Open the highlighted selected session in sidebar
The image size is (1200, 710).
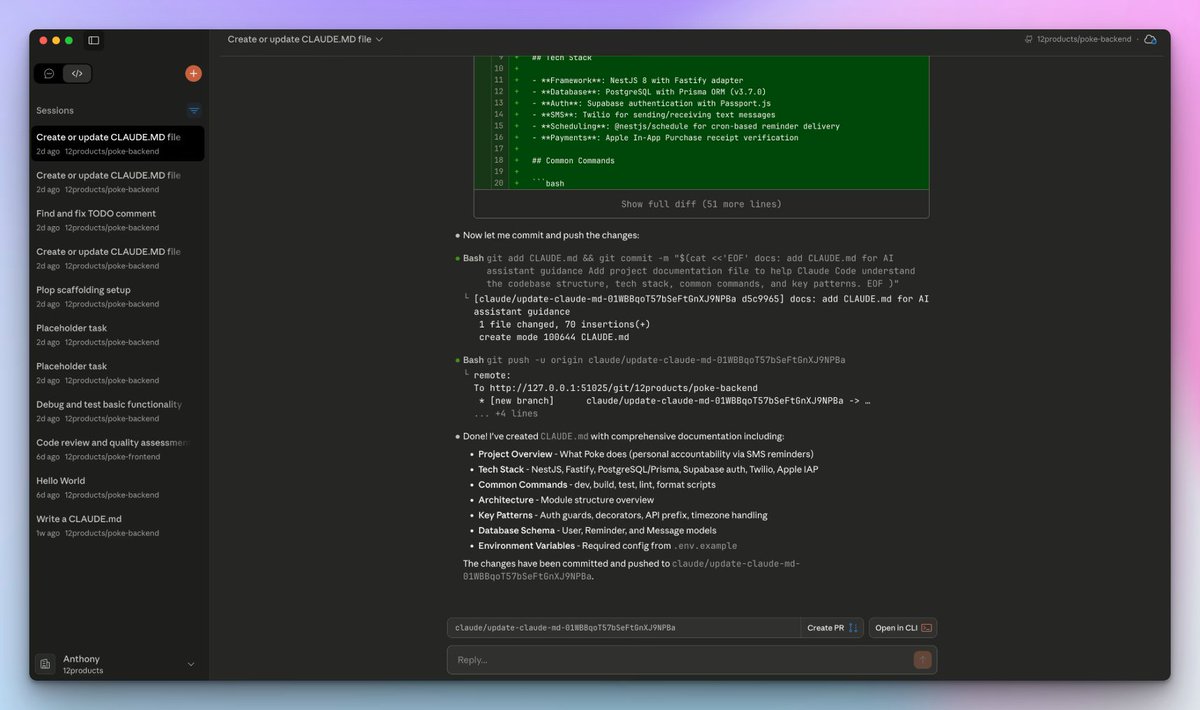(118, 143)
